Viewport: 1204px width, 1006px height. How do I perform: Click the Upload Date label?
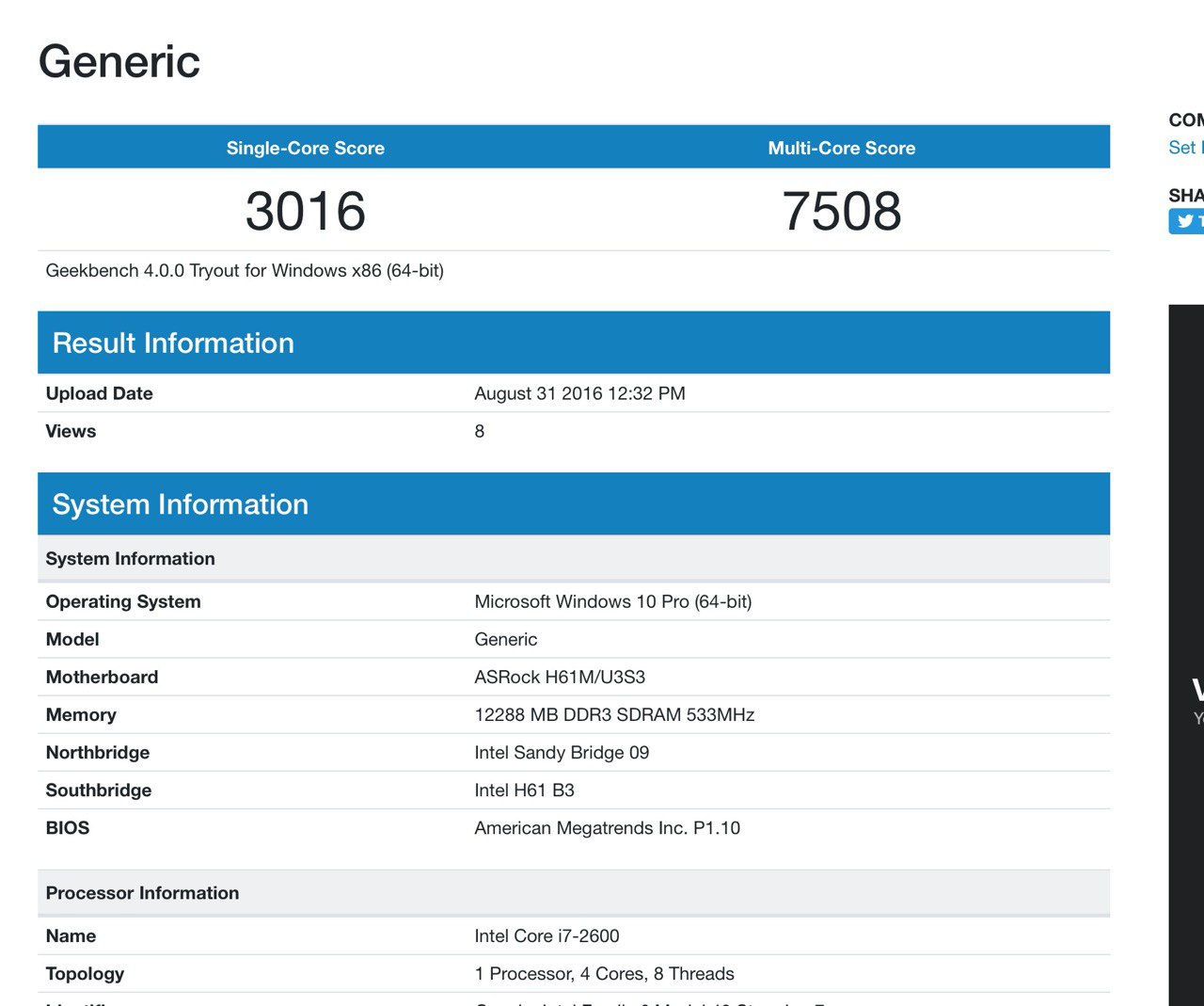(100, 393)
